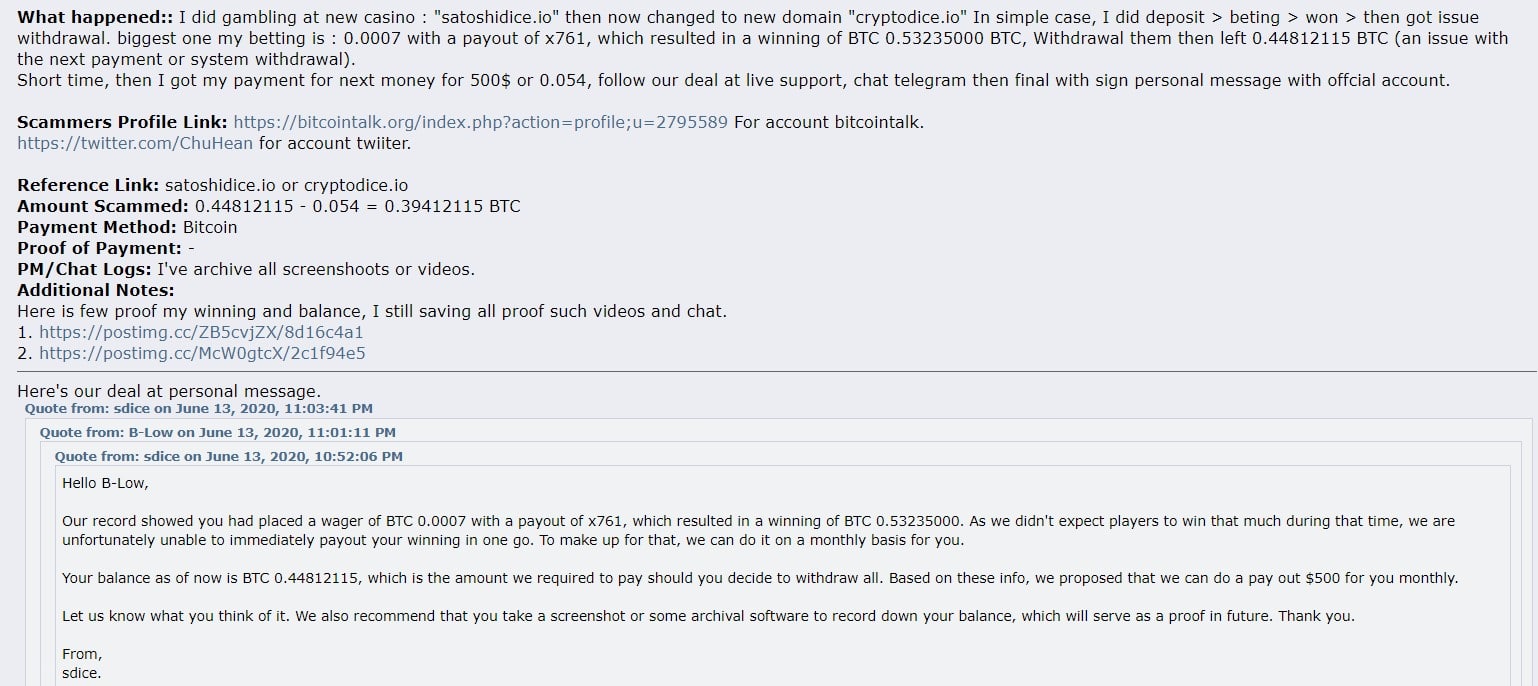Click the "Let us know what you think" paragraph

click(708, 616)
